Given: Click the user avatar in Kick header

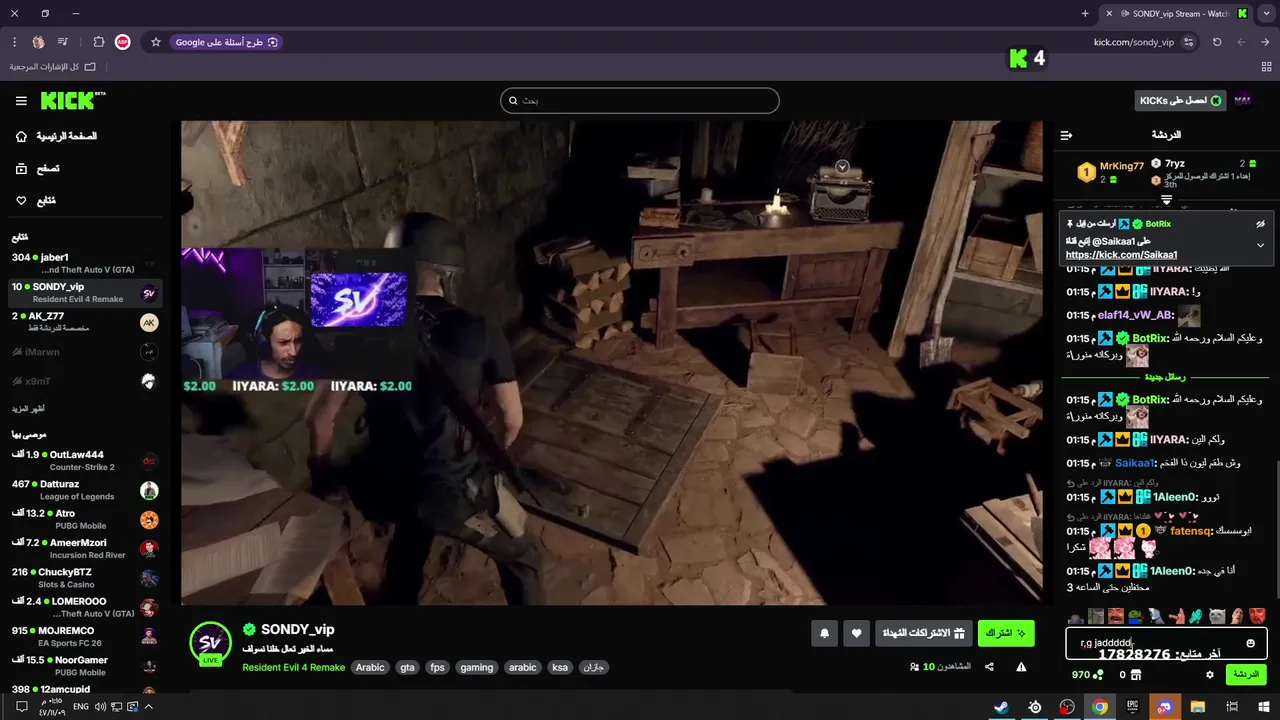Looking at the screenshot, I should click(x=1243, y=100).
